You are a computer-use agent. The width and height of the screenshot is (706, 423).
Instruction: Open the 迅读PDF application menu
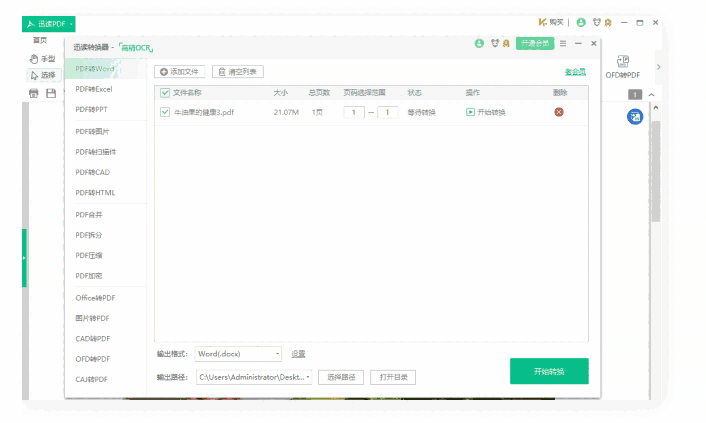pos(49,24)
